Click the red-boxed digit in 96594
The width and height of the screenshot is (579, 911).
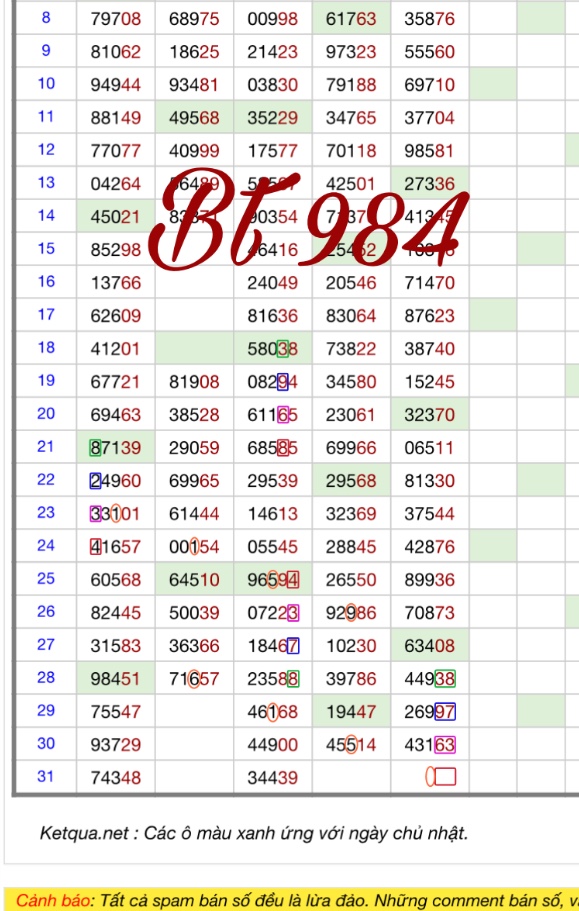(x=293, y=579)
